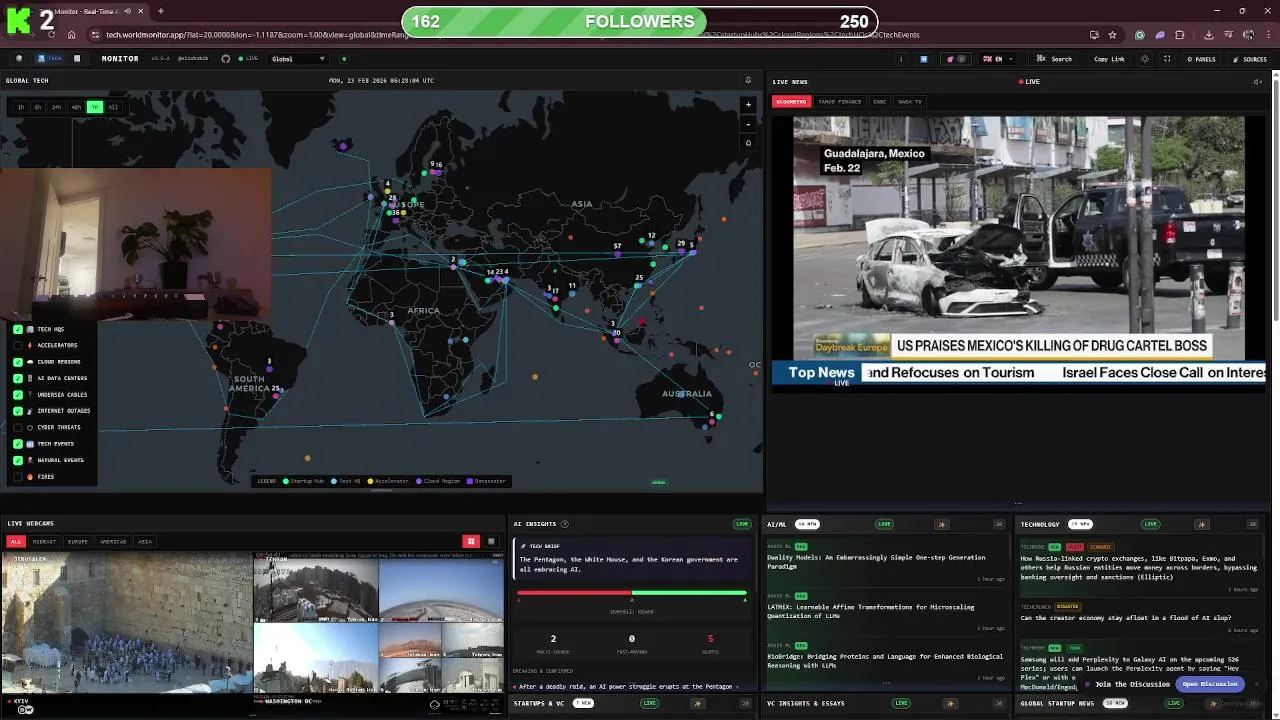Set map time range to 24h
The width and height of the screenshot is (1280, 720).
57,107
